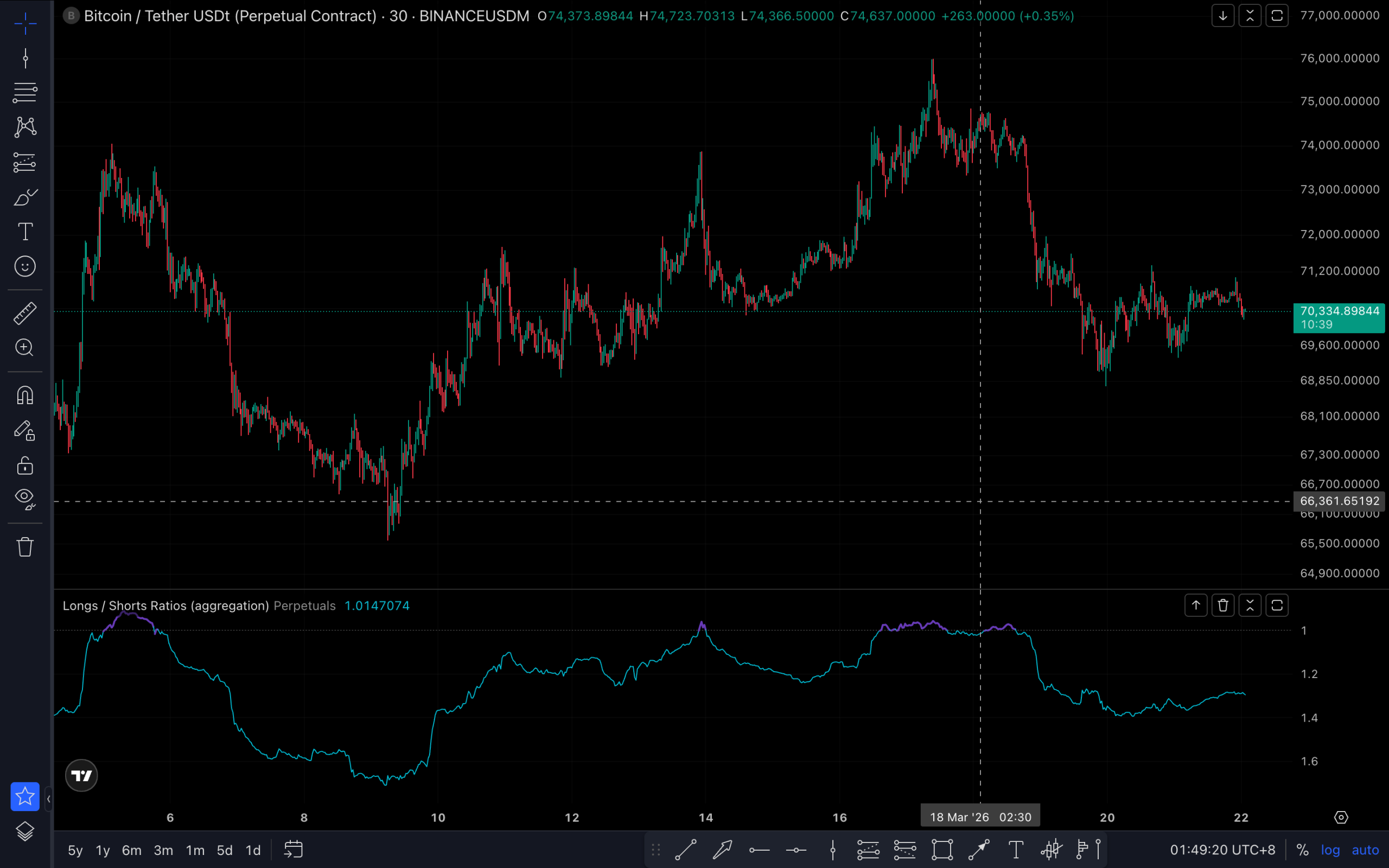The width and height of the screenshot is (1389, 868).
Task: Toggle lock all drawing tools
Action: (26, 465)
